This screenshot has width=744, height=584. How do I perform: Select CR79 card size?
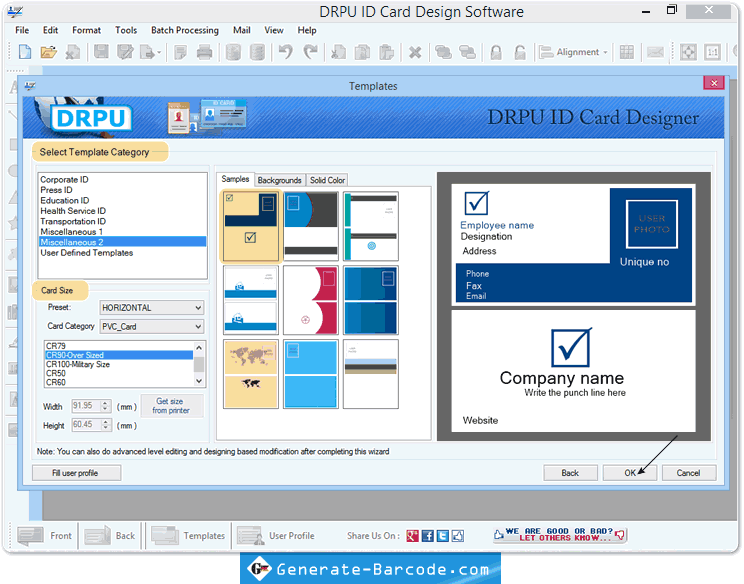119,346
